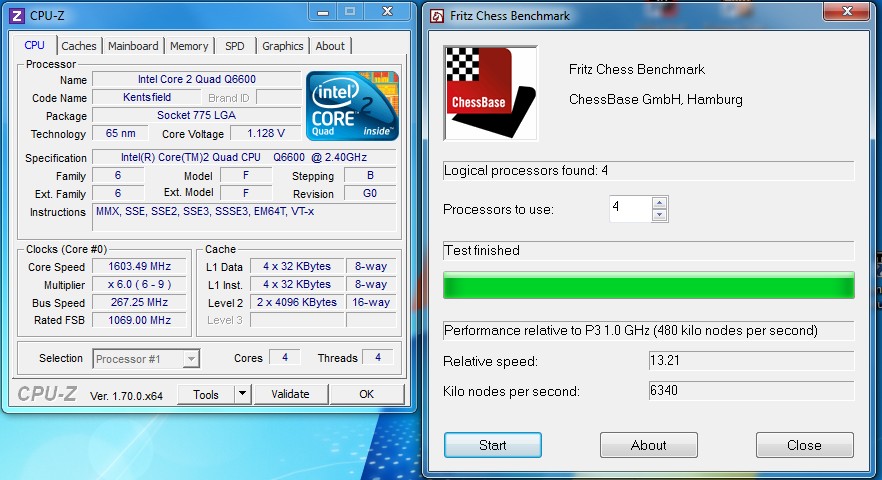Click the Name value Intel Core 2 Quad Q6600

[197, 79]
